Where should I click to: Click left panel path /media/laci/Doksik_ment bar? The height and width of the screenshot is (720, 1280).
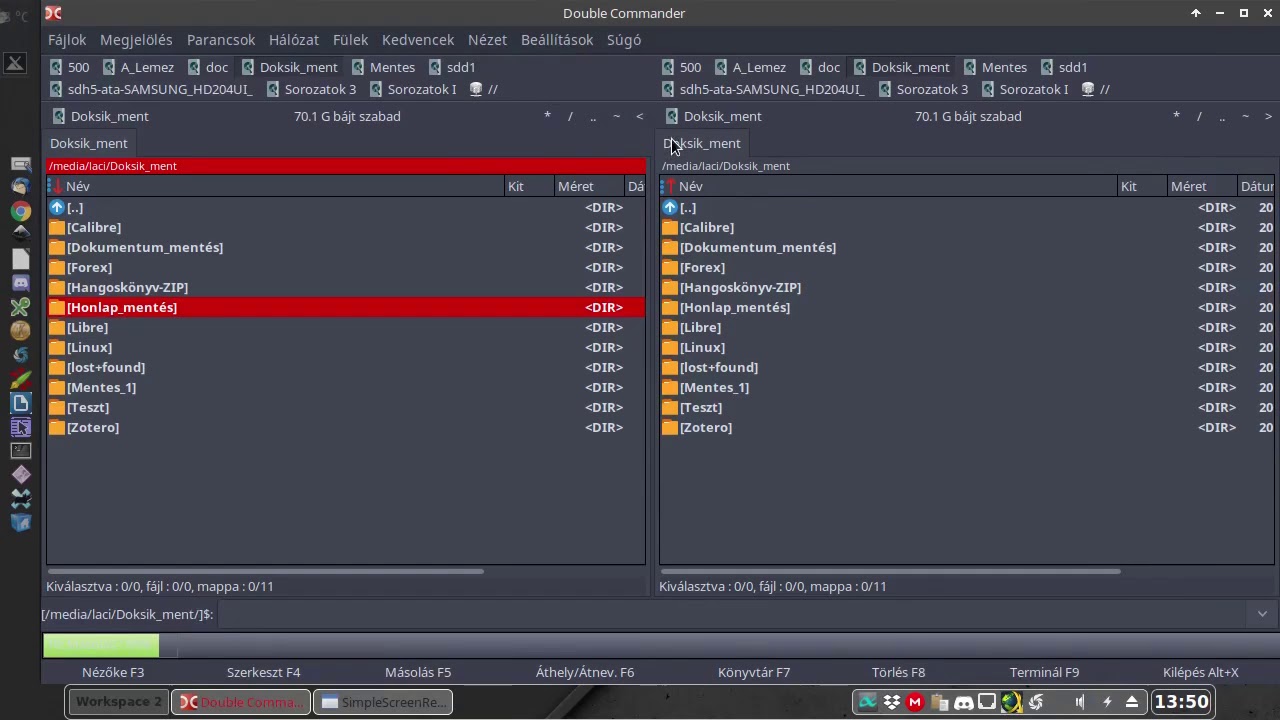346,166
